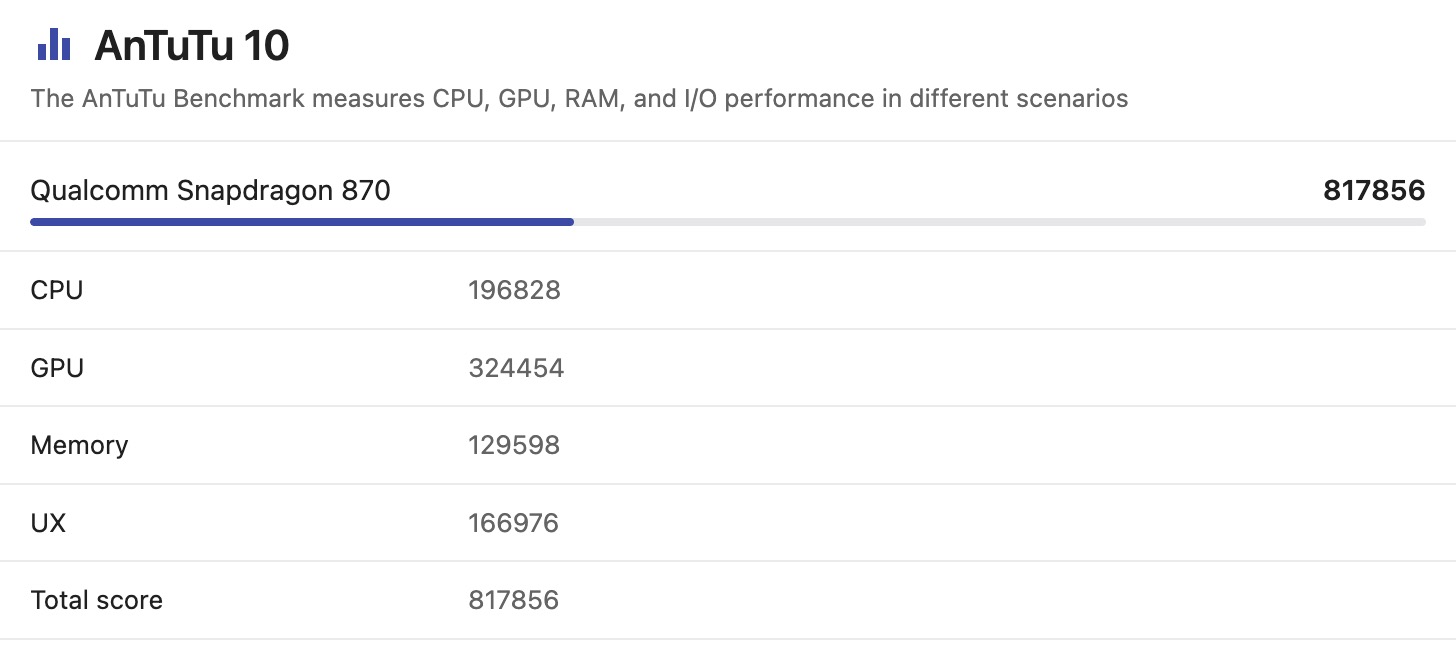Click the number 870 in chipset name
1456x652 pixels.
(366, 190)
